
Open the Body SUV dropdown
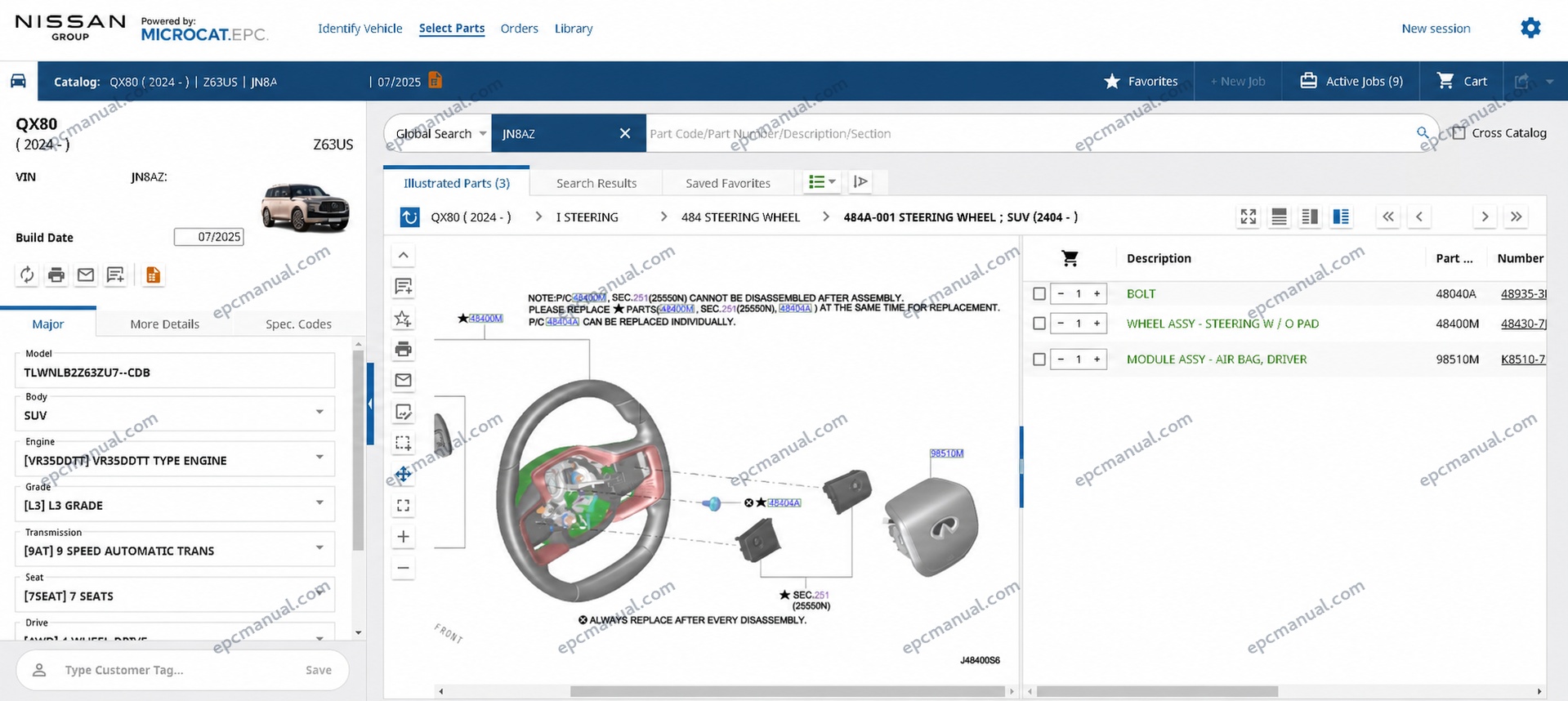pyautogui.click(x=175, y=412)
